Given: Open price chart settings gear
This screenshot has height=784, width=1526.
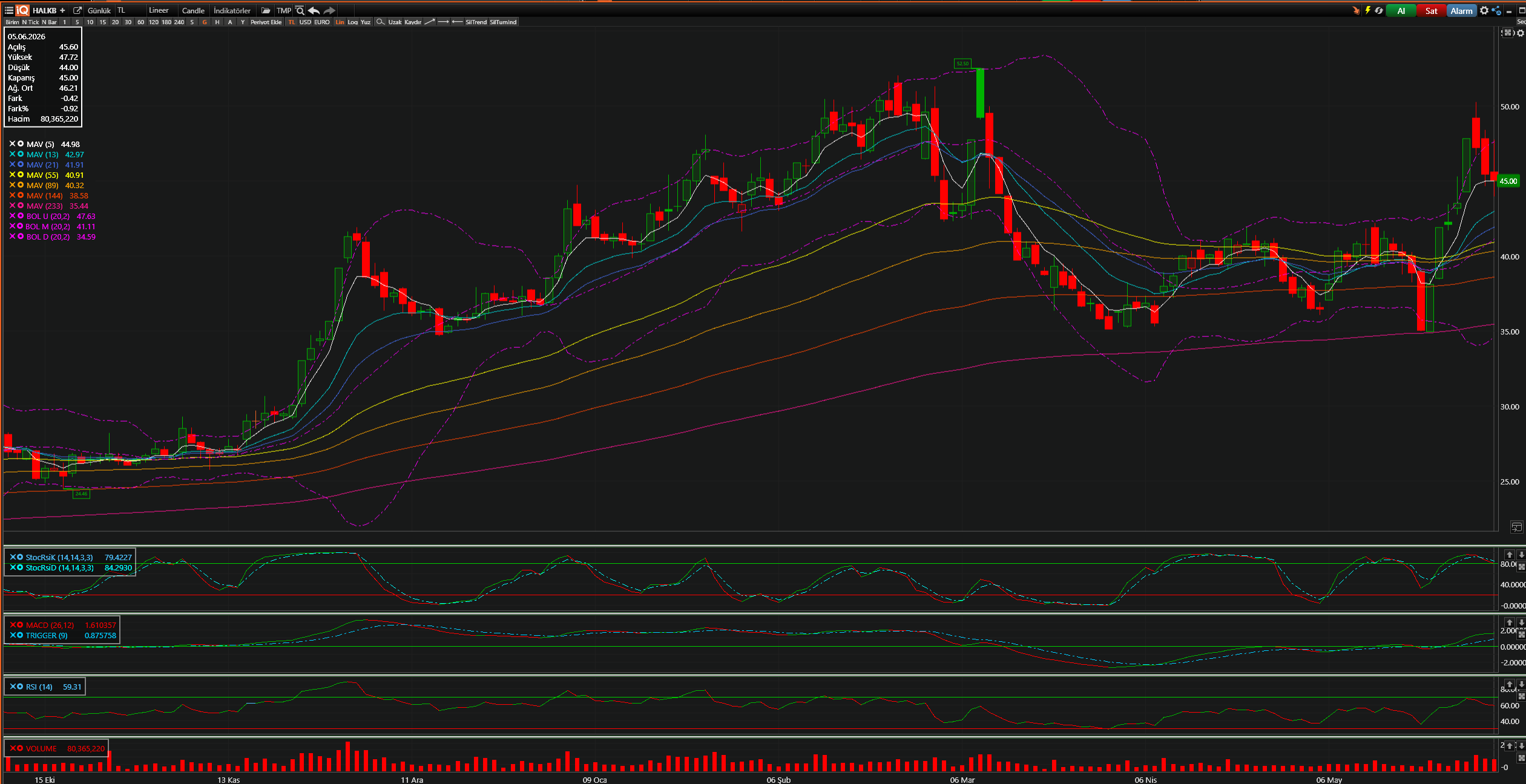Looking at the screenshot, I should tap(1521, 33).
